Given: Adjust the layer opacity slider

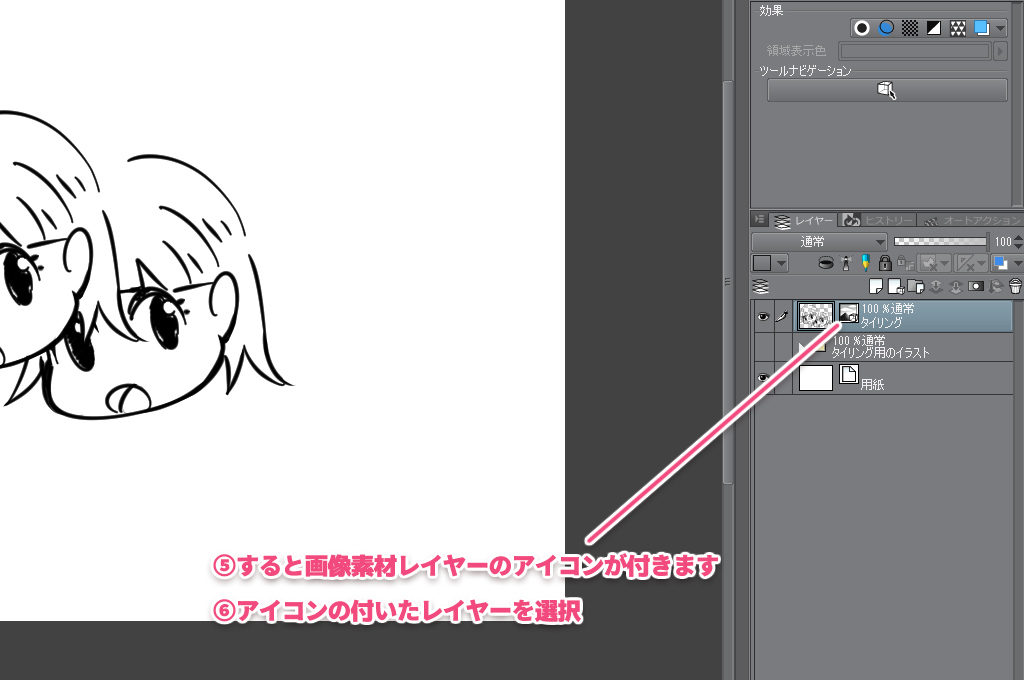Looking at the screenshot, I should (938, 242).
